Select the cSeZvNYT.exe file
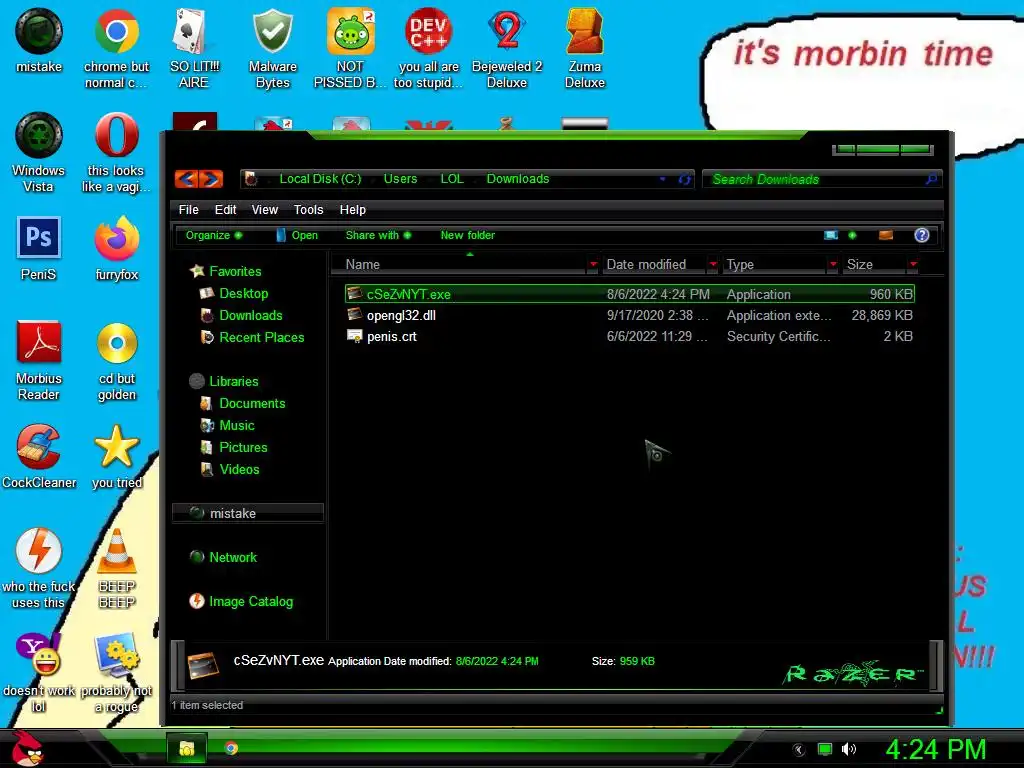The width and height of the screenshot is (1024, 768). coord(630,294)
